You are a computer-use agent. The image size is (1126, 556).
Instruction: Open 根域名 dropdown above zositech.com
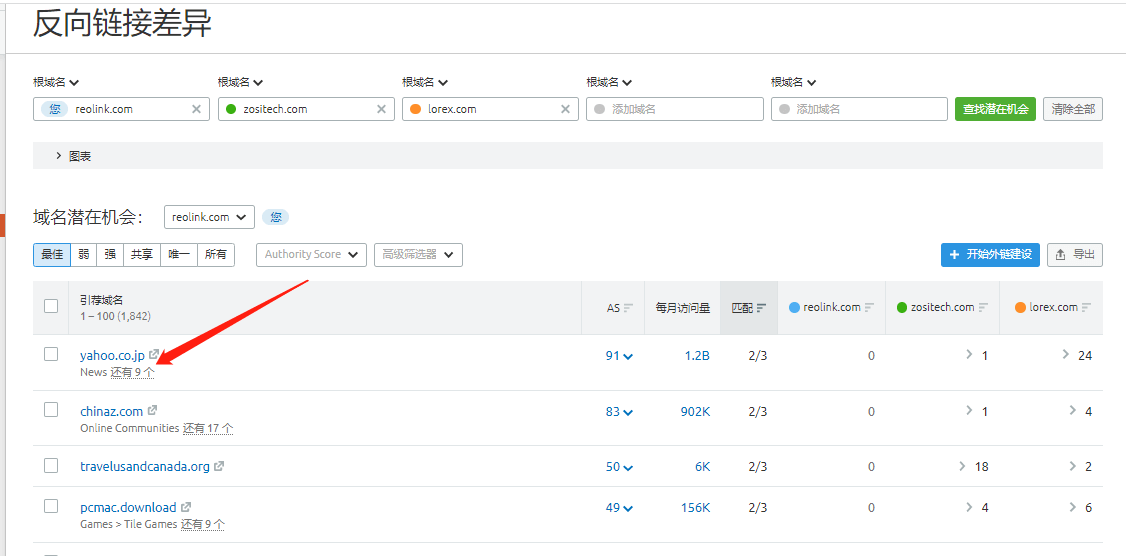click(241, 83)
